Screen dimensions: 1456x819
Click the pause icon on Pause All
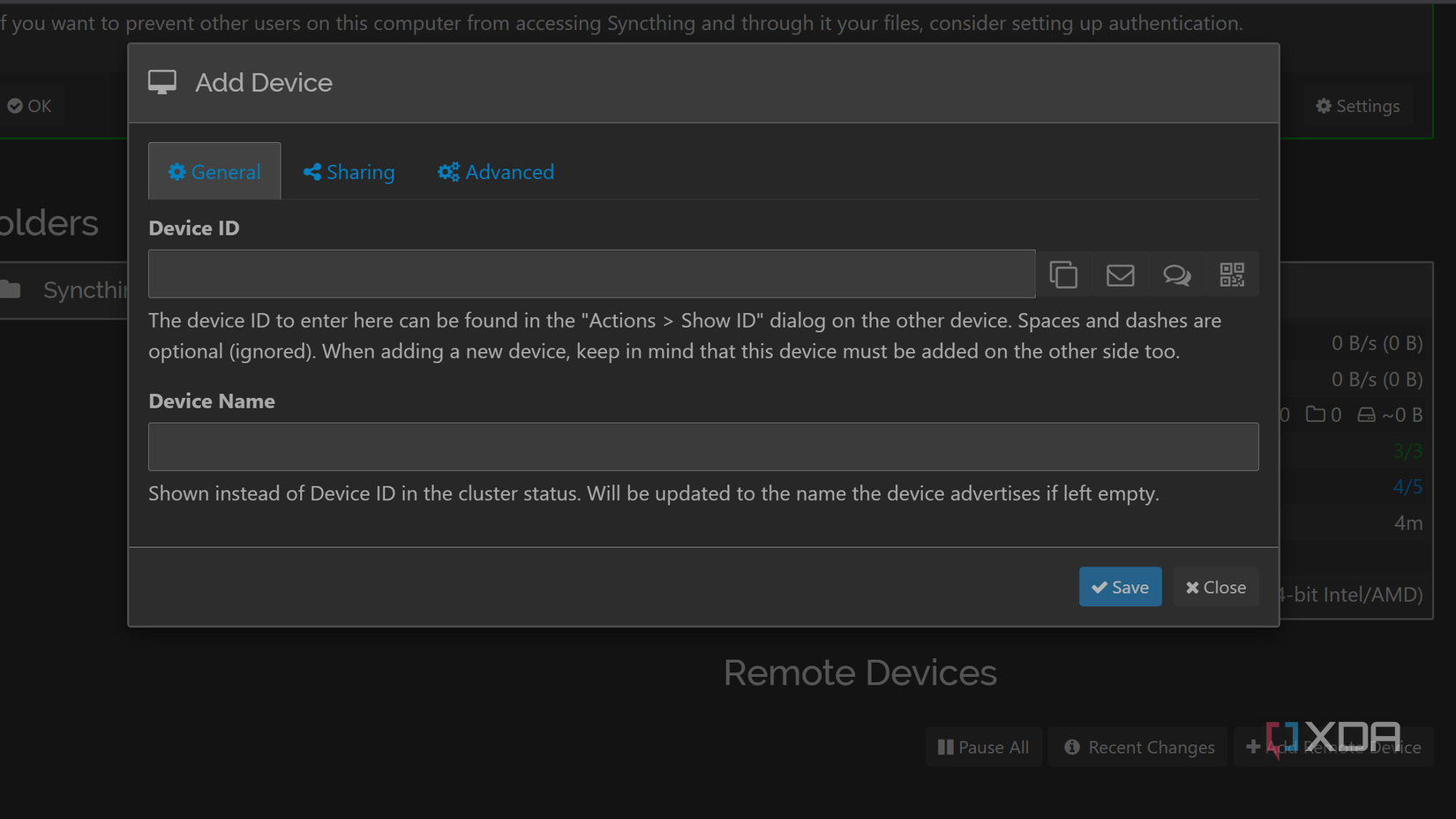point(945,747)
